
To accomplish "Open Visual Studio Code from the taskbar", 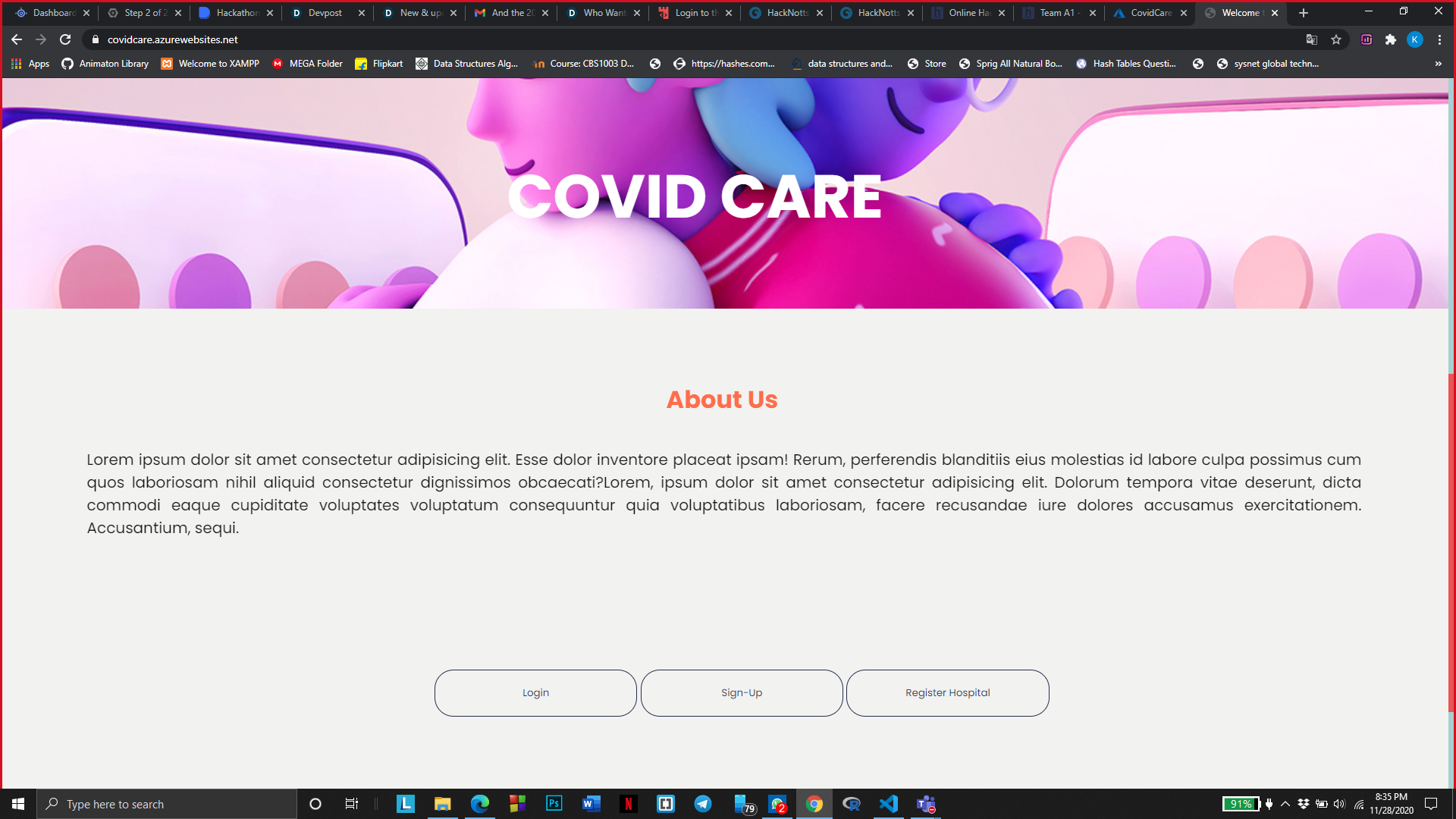I will coord(889,804).
